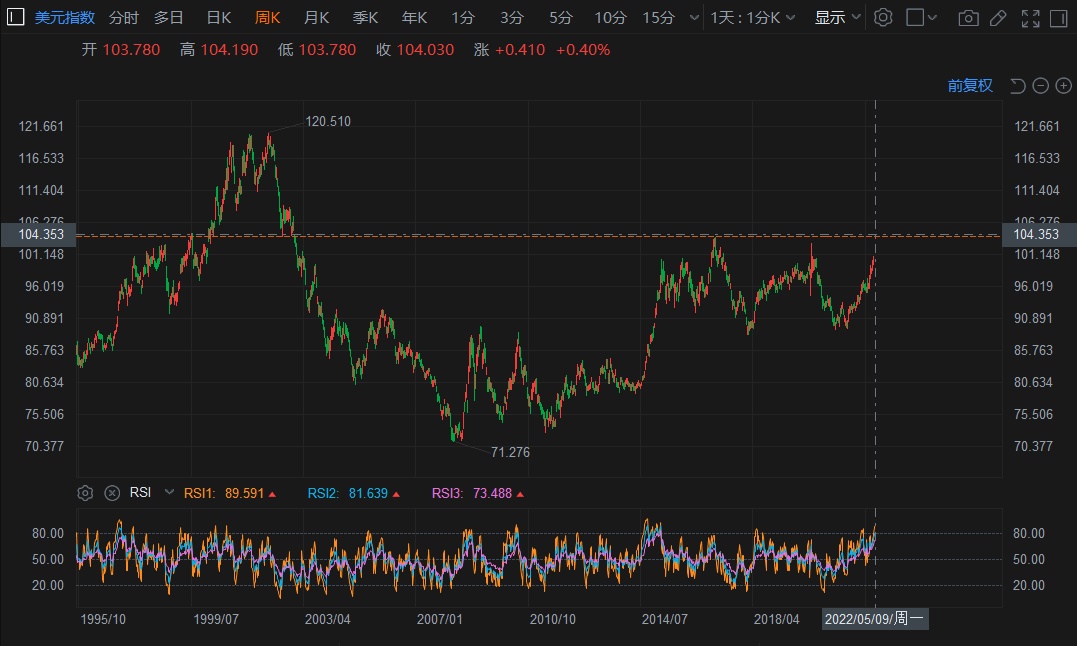Open RSI indicator settings gear
The image size is (1077, 646).
(x=85, y=493)
